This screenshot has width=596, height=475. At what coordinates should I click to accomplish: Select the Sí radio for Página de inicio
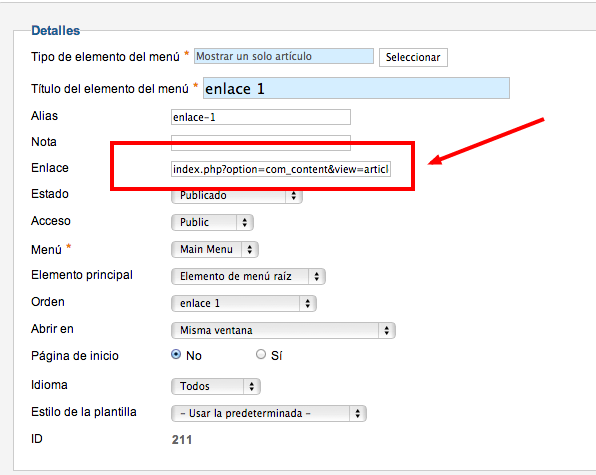point(261,354)
